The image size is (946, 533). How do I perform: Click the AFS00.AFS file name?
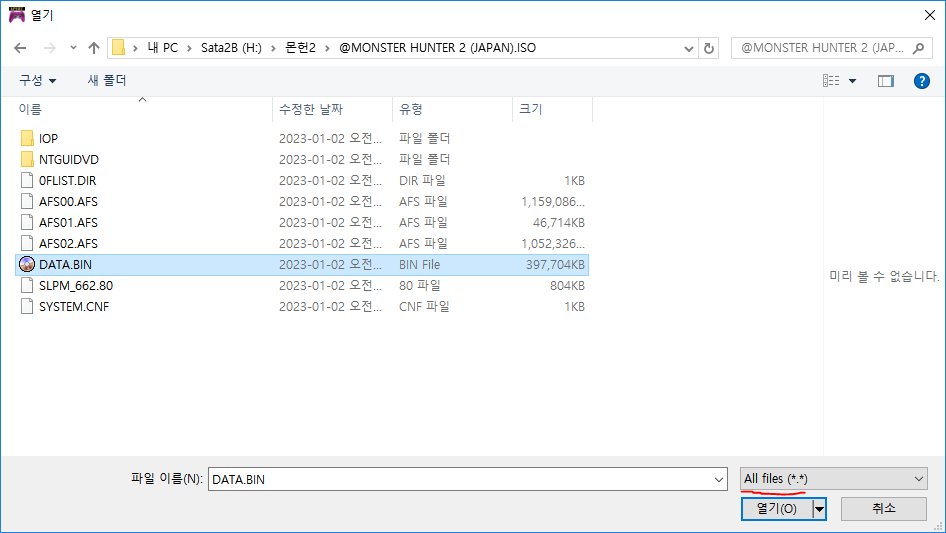[68, 202]
